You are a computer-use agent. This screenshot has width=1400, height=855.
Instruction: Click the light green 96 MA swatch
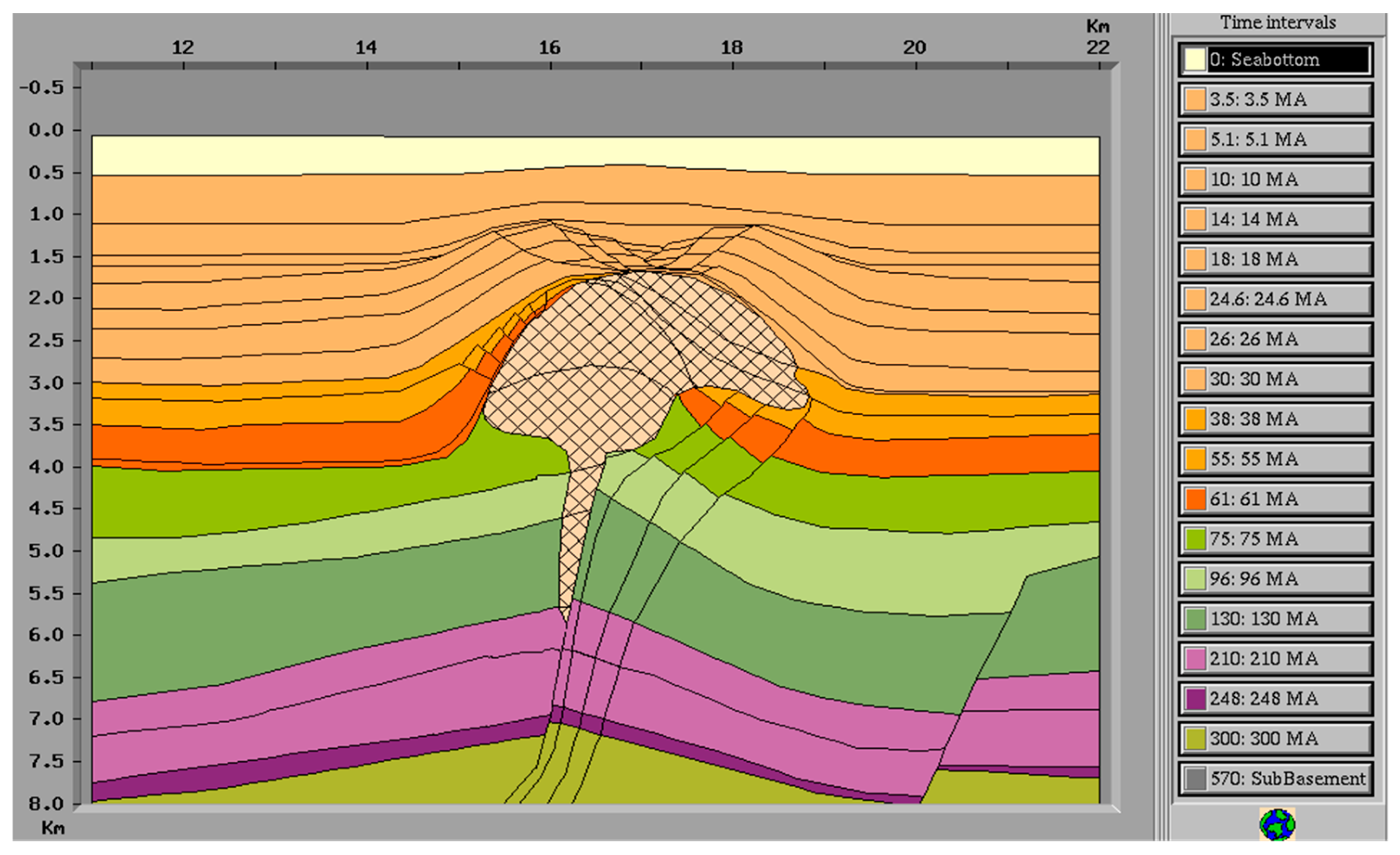(1195, 579)
